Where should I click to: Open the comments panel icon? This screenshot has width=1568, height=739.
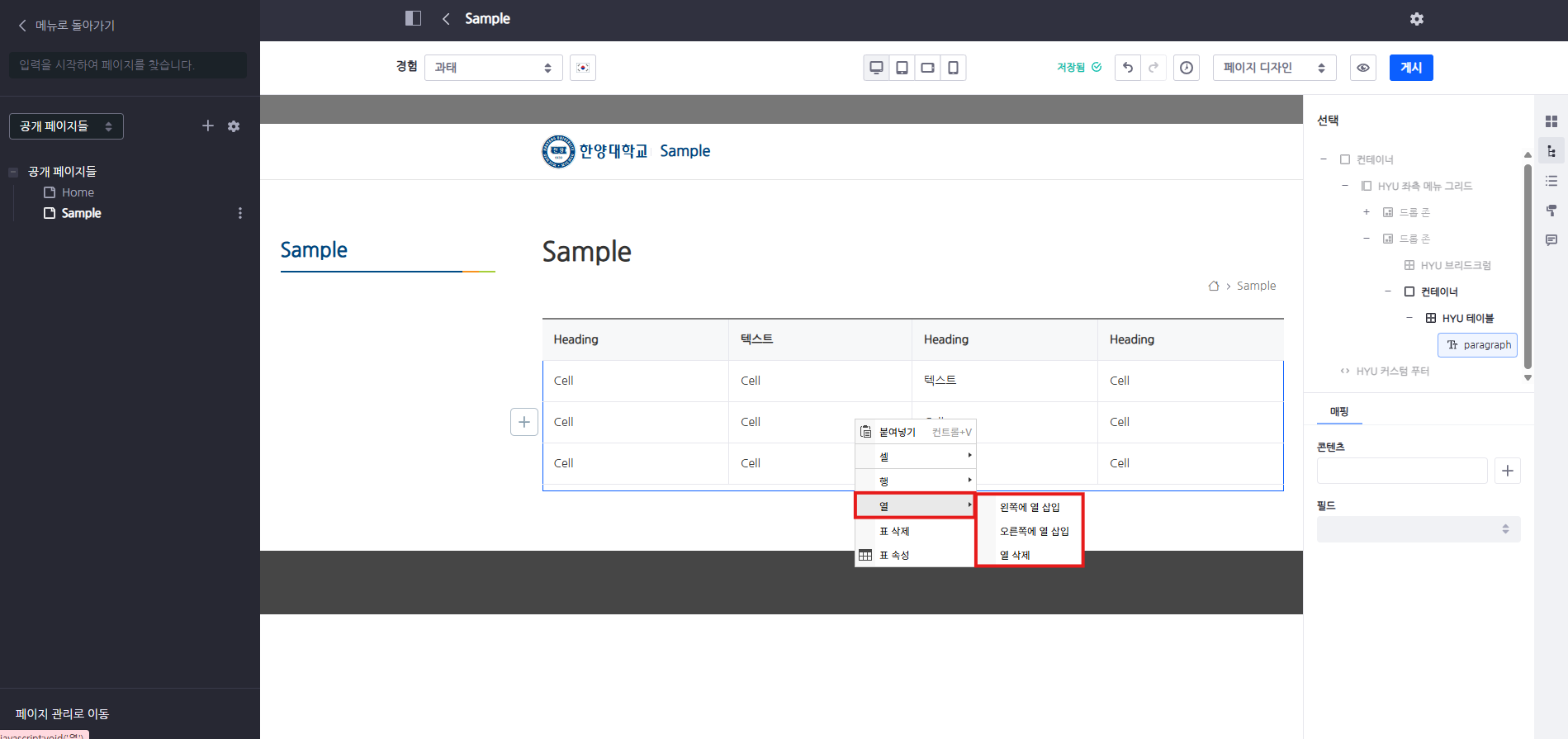[1551, 240]
